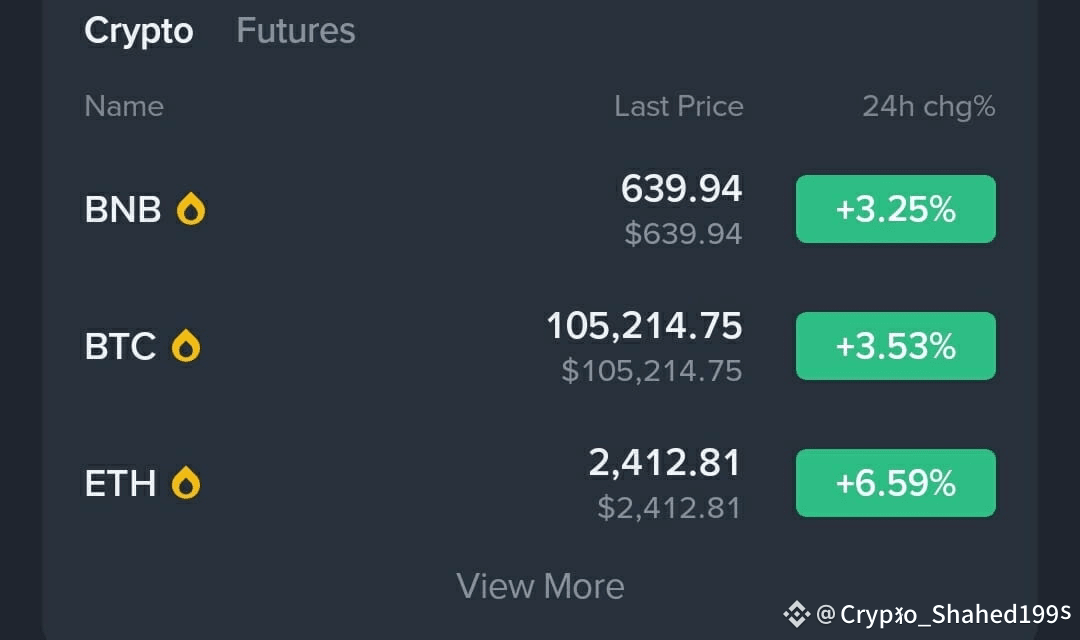Image resolution: width=1080 pixels, height=640 pixels.
Task: Click the flame icon next to ETH
Action: pos(186,483)
